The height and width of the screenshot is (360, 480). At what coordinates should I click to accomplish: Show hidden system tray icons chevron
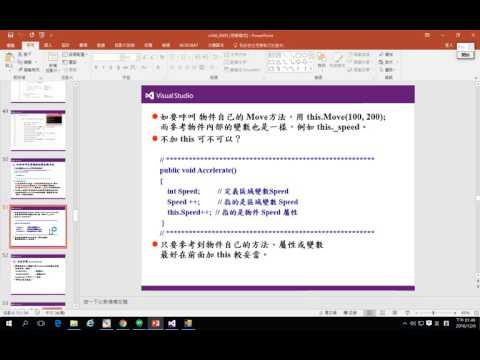(405, 323)
